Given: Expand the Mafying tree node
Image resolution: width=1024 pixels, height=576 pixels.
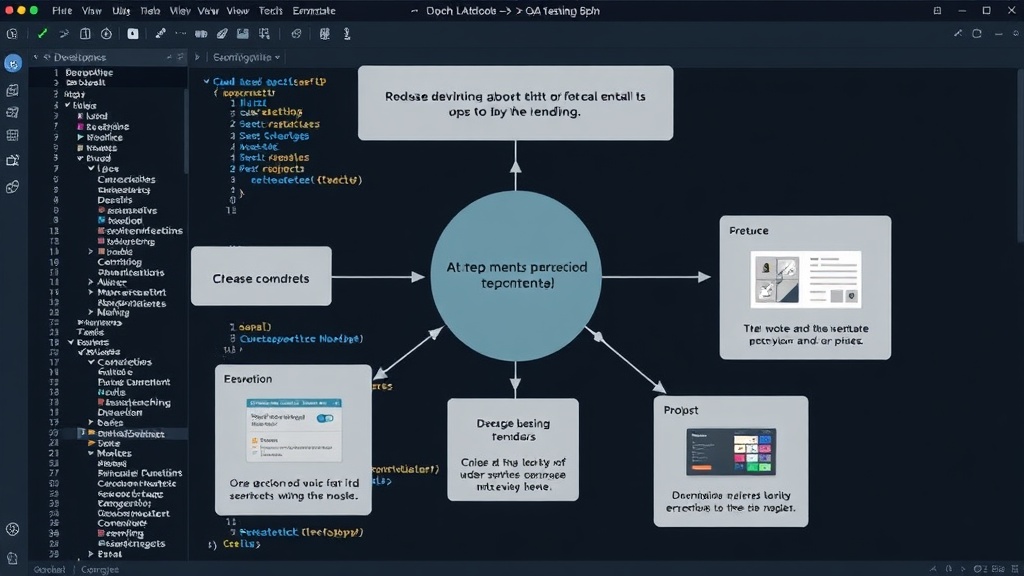Looking at the screenshot, I should click(91, 312).
